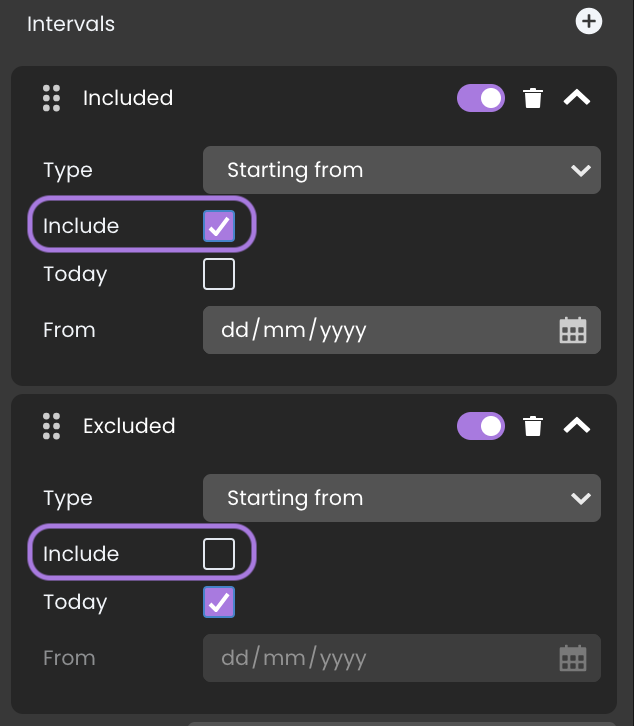This screenshot has width=634, height=726.
Task: Click the Included From date input field
Action: (402, 330)
